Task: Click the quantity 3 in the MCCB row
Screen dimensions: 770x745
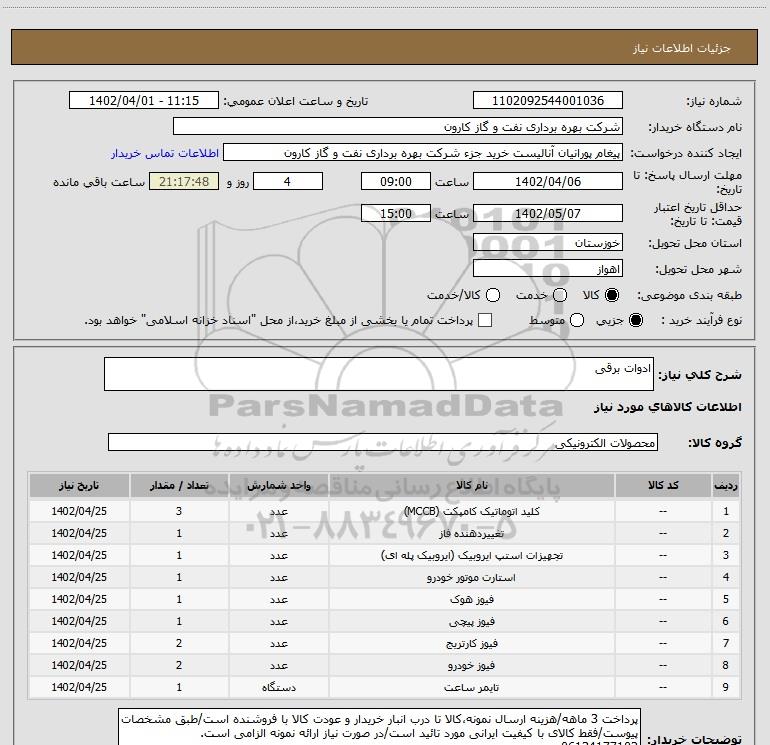Action: [x=179, y=511]
